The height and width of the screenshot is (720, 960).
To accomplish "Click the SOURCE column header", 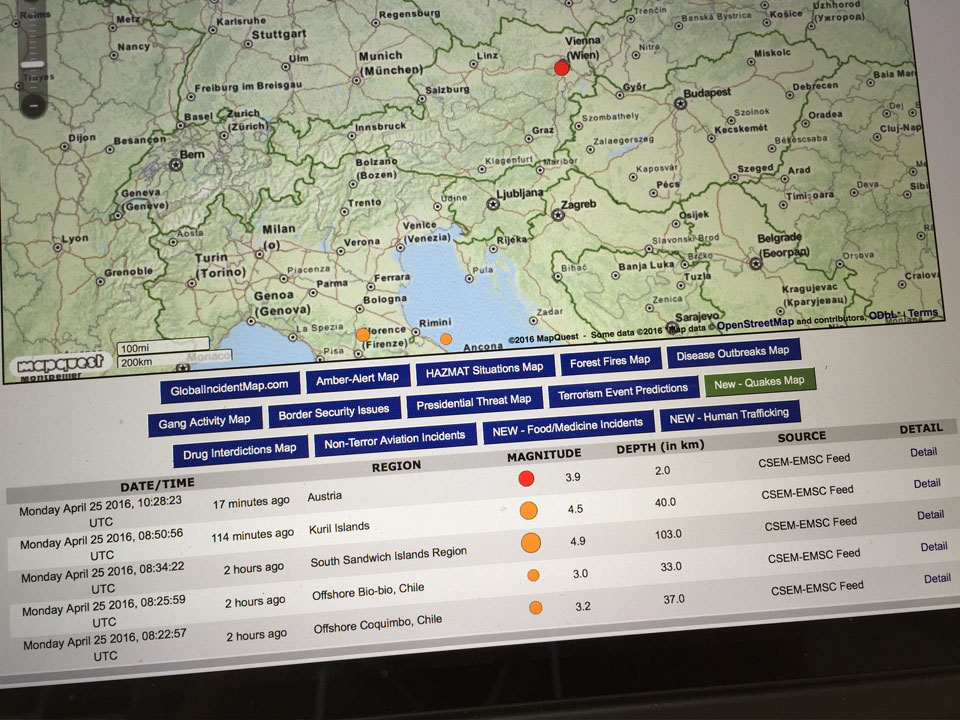I will [x=801, y=437].
